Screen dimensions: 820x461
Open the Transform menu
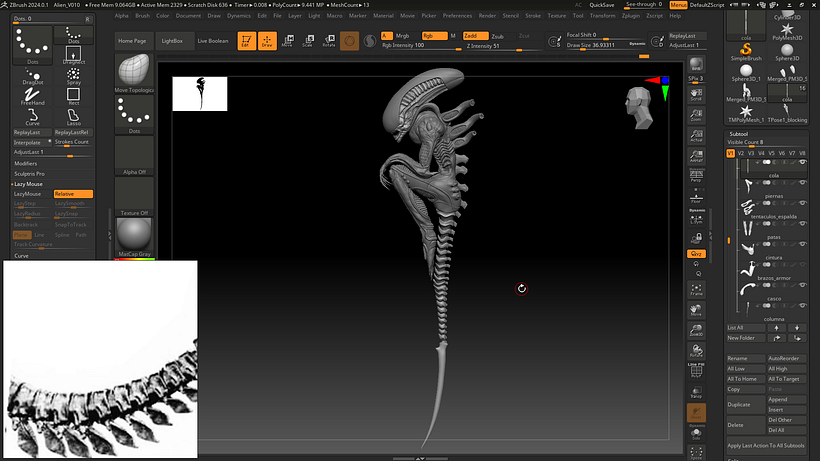[602, 16]
